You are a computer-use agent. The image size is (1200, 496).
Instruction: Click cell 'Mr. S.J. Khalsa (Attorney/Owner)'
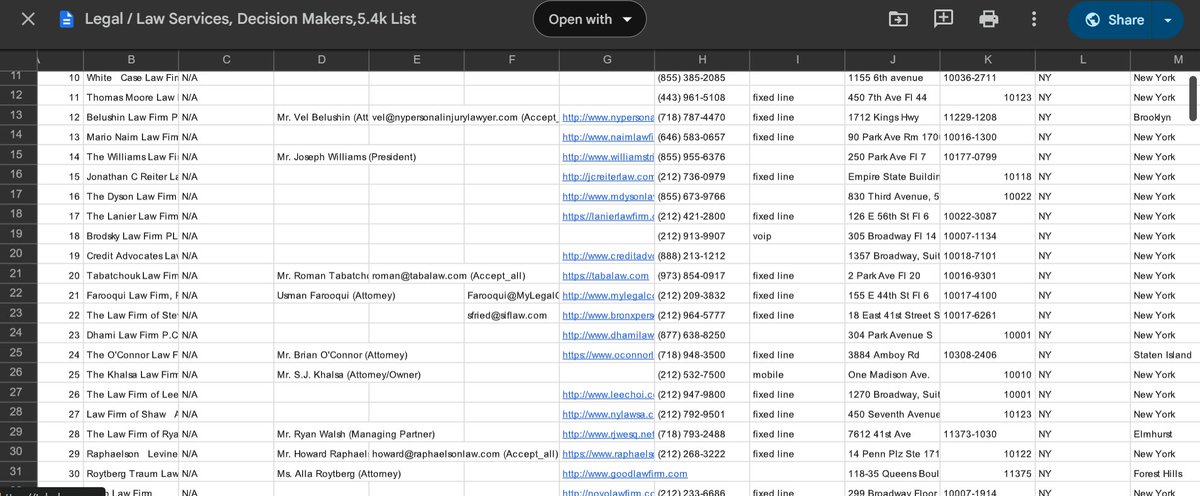pyautogui.click(x=350, y=375)
